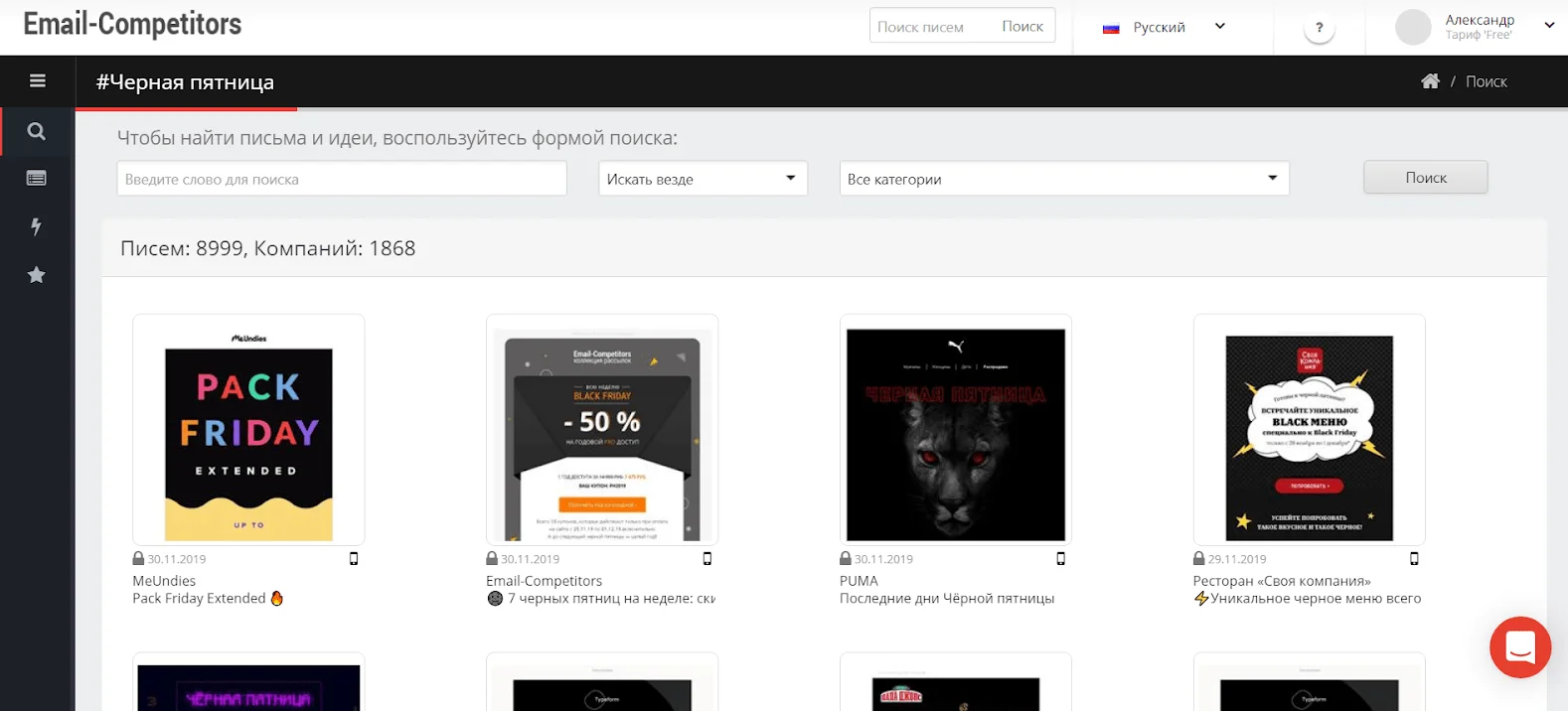The width and height of the screenshot is (1568, 711).
Task: Open MeUndies sender name link
Action: [164, 581]
